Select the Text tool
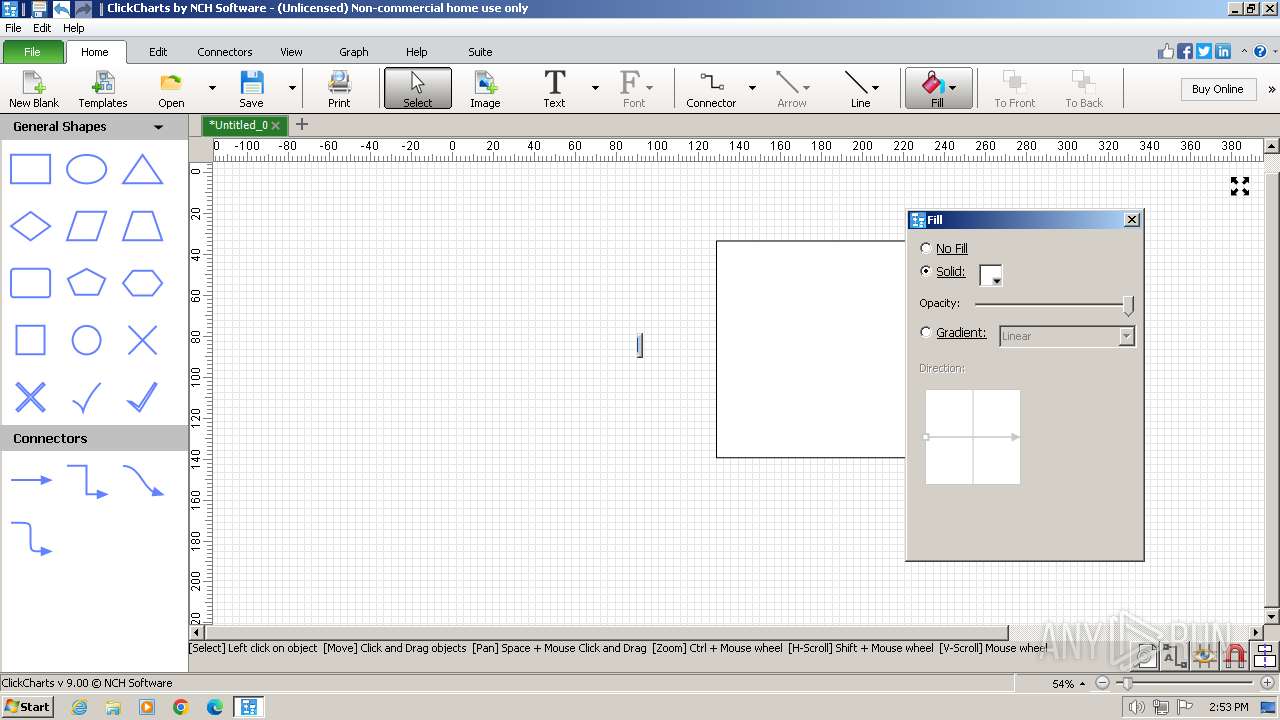 tap(554, 89)
